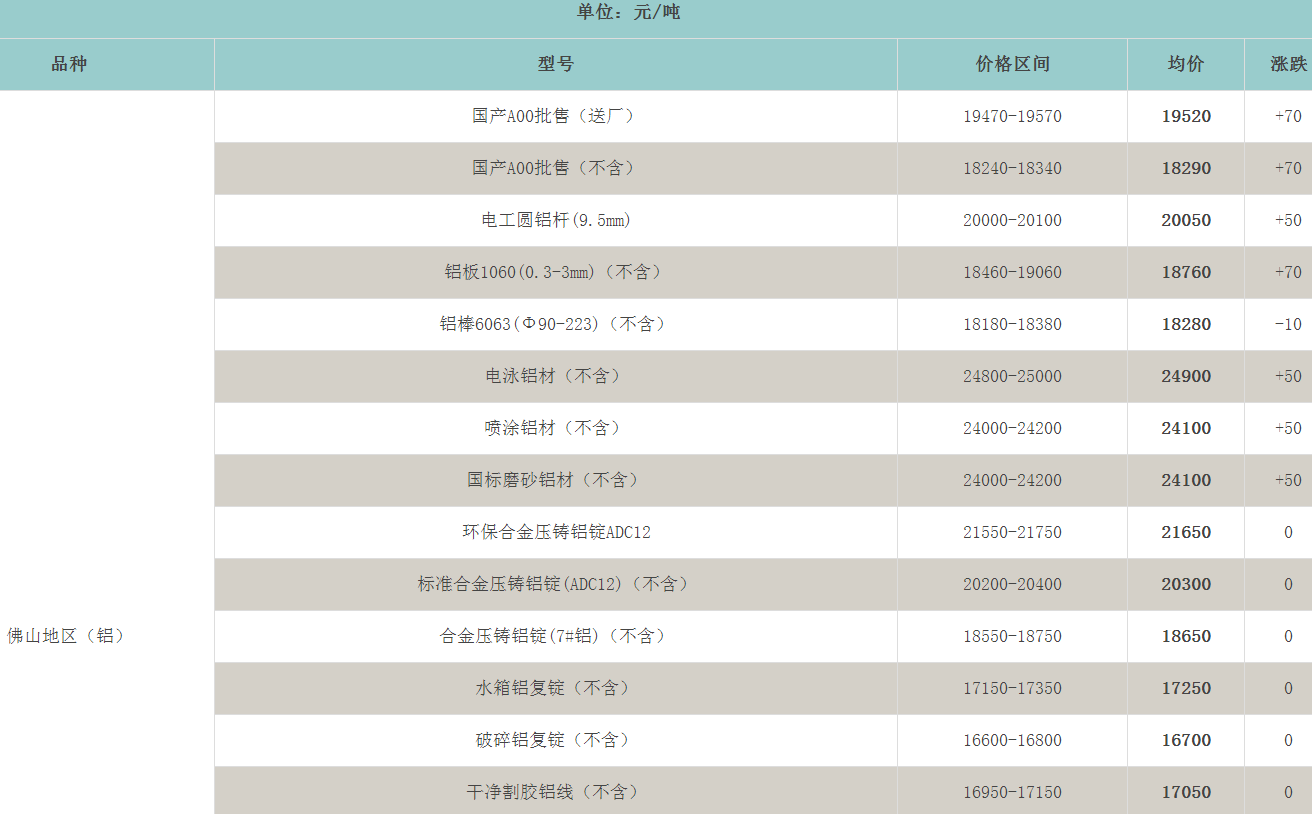Screen dimensions: 1312x814
Task: Click 铝棒6063(Φ90-223)（不含） model name
Action: coord(555,324)
